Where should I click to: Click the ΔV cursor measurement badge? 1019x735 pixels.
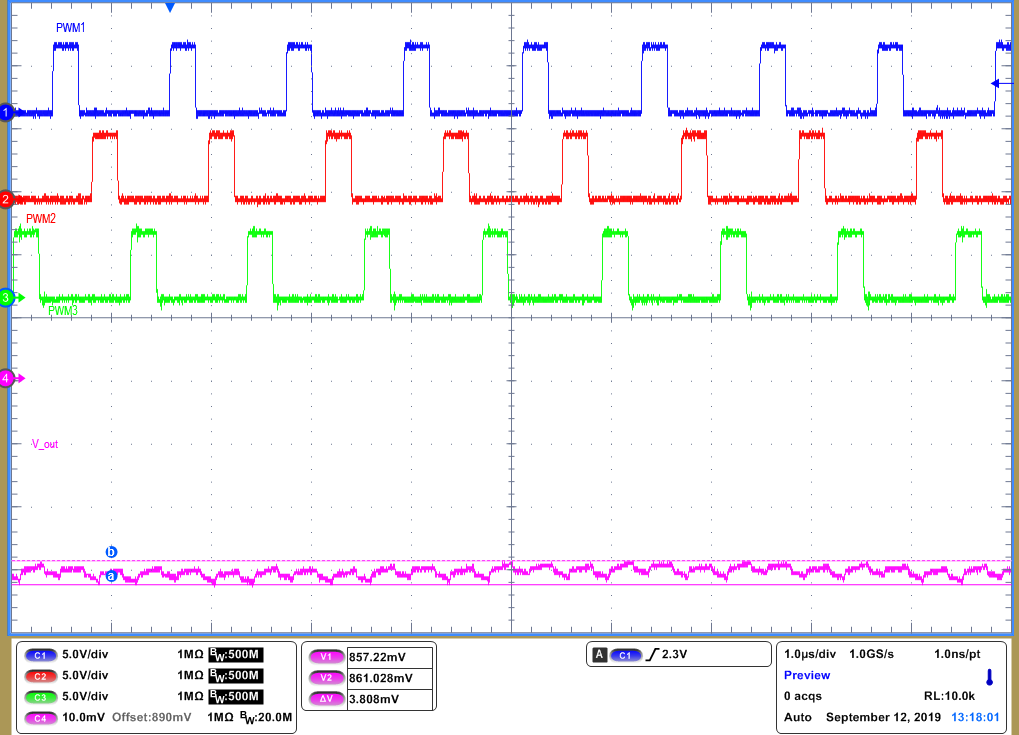(x=325, y=698)
